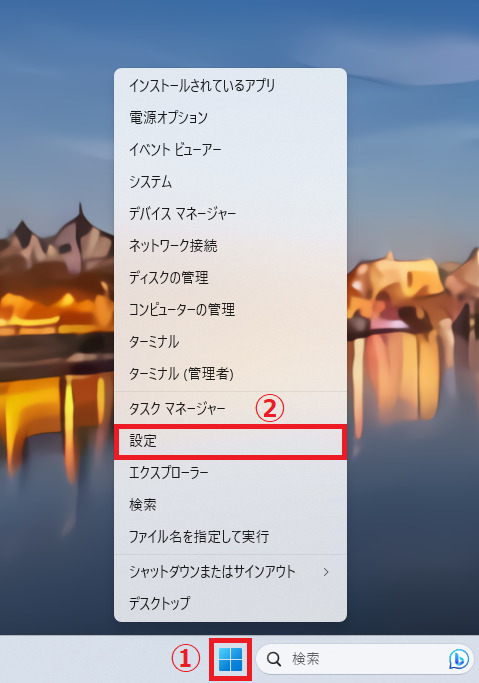Open 設定 from the context menu
The image size is (479, 683).
pyautogui.click(x=230, y=441)
